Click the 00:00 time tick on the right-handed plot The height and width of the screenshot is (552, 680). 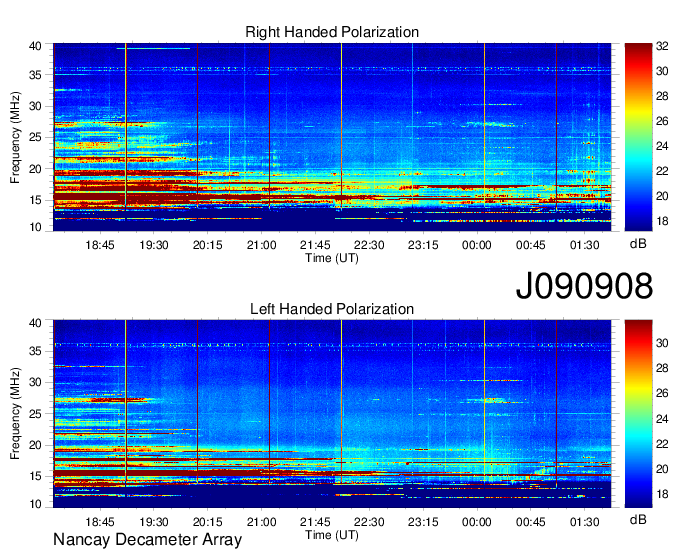click(x=477, y=245)
